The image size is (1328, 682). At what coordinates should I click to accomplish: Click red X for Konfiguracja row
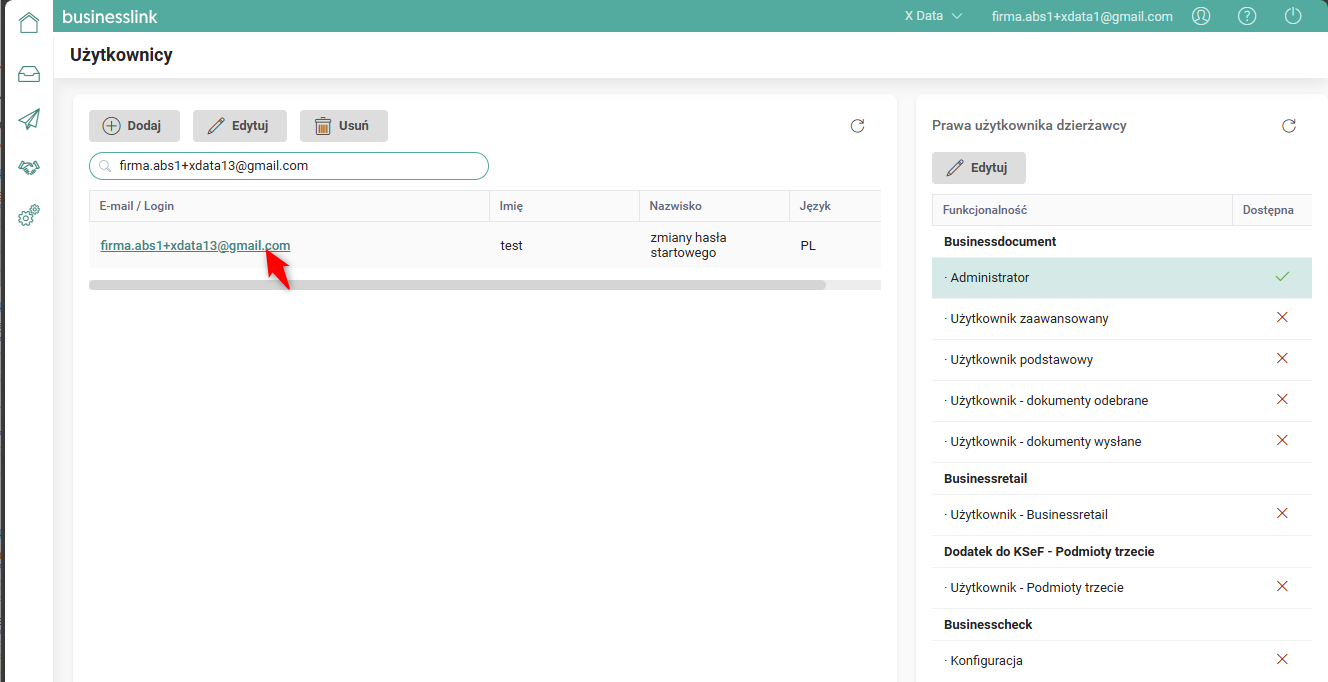point(1282,659)
